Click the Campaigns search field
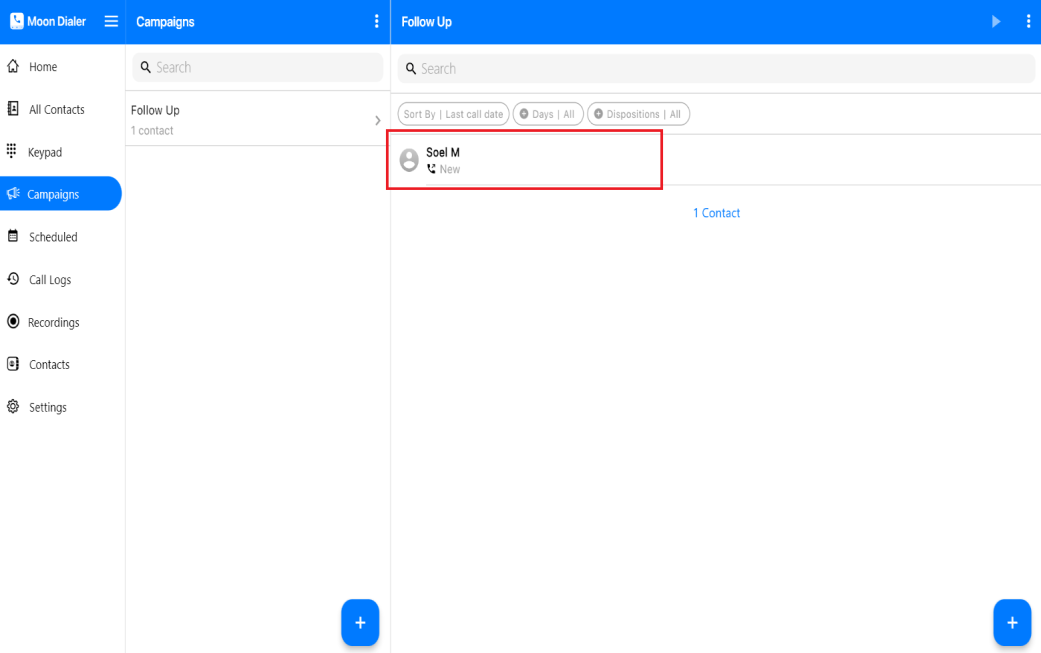The width and height of the screenshot is (1041, 653). [258, 67]
